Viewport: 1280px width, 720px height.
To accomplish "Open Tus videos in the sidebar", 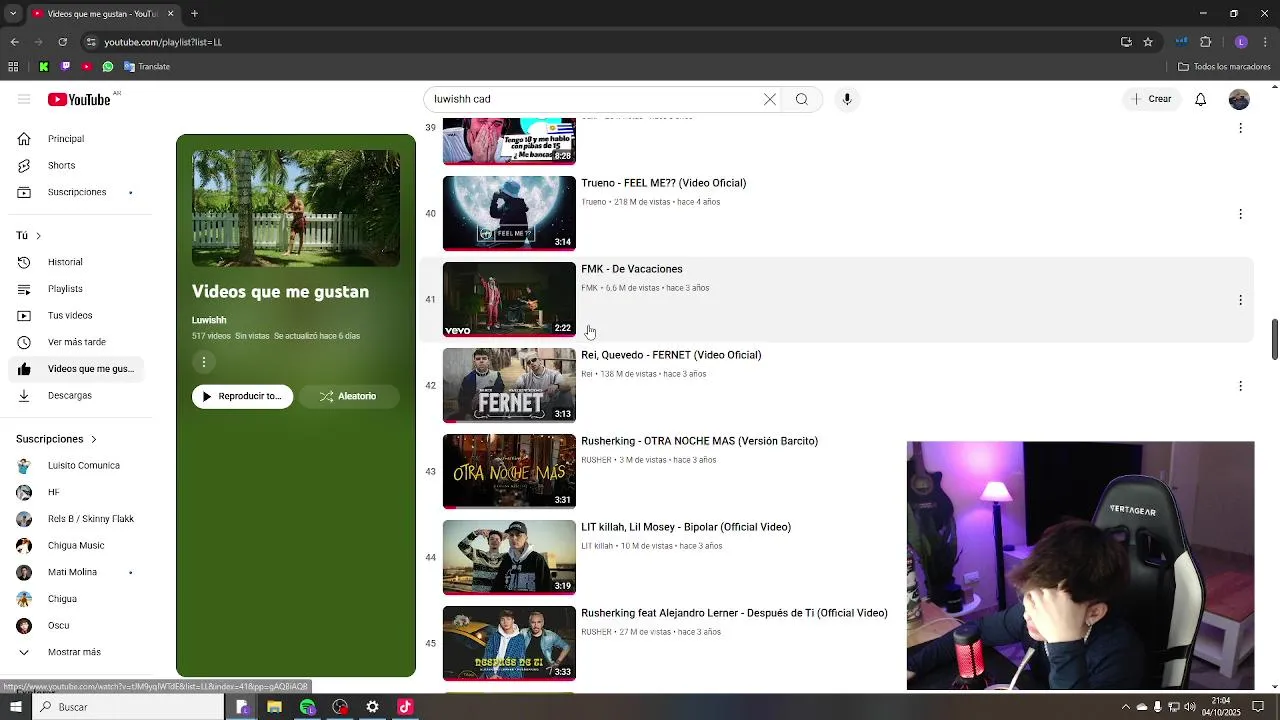I will [76, 315].
